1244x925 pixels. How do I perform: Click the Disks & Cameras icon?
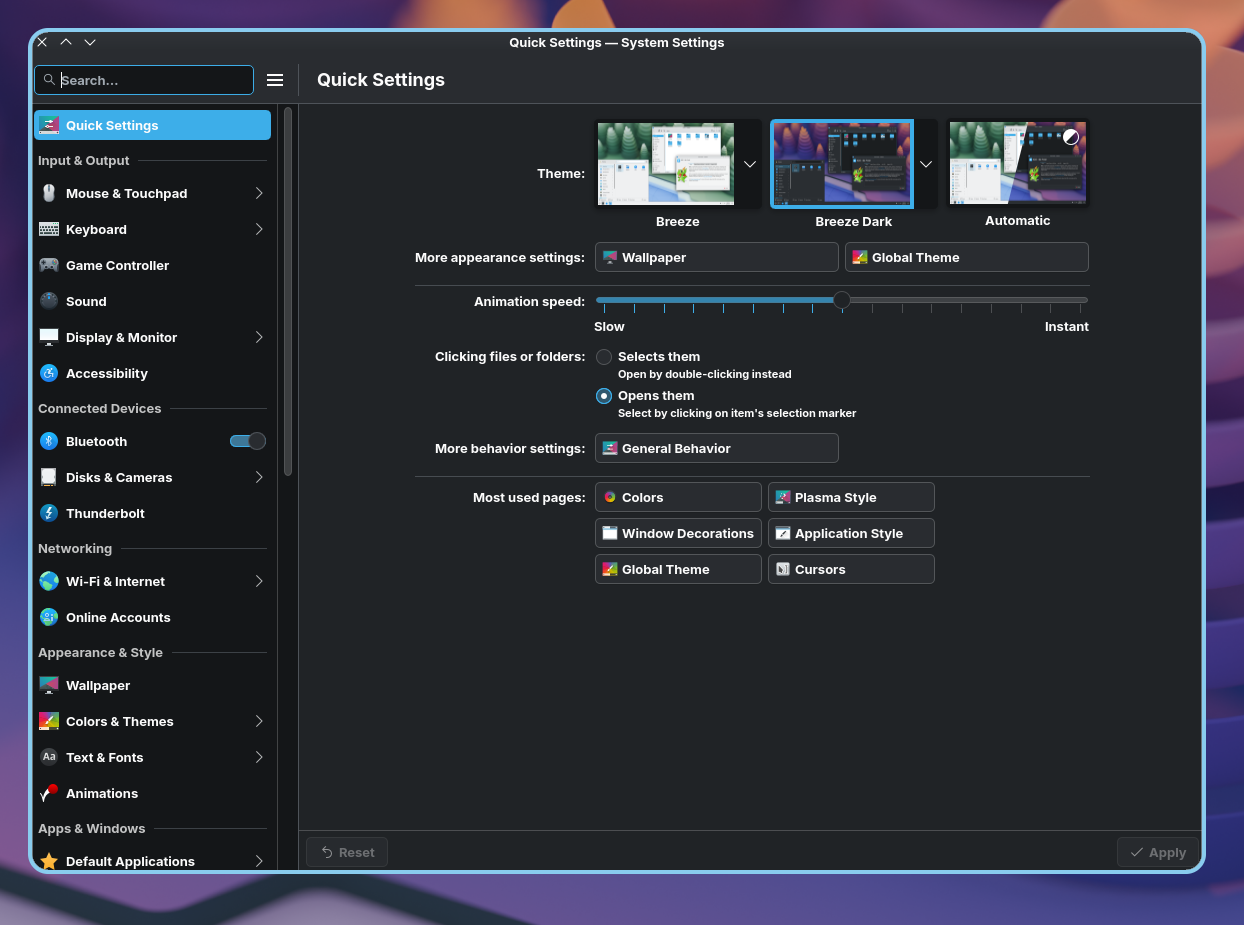coord(49,477)
